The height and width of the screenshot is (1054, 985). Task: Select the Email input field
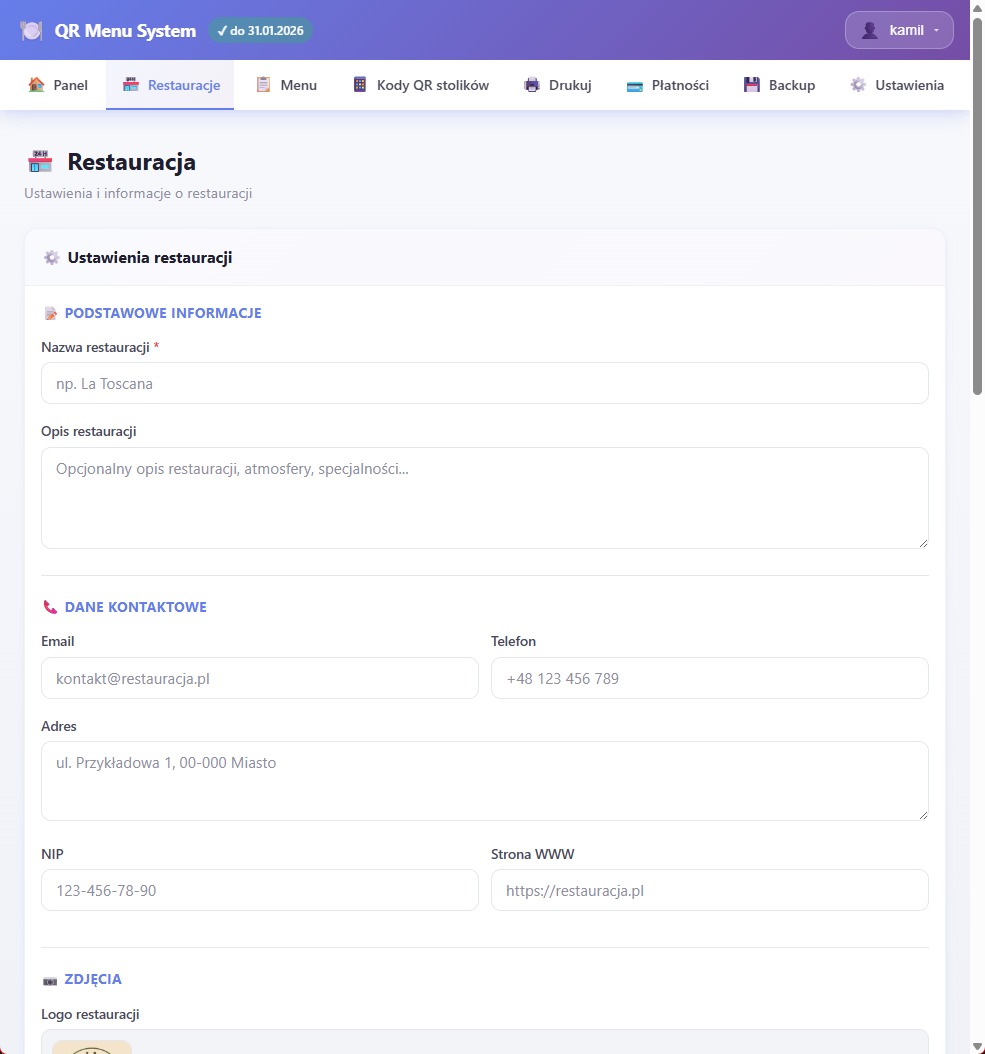pyautogui.click(x=259, y=678)
